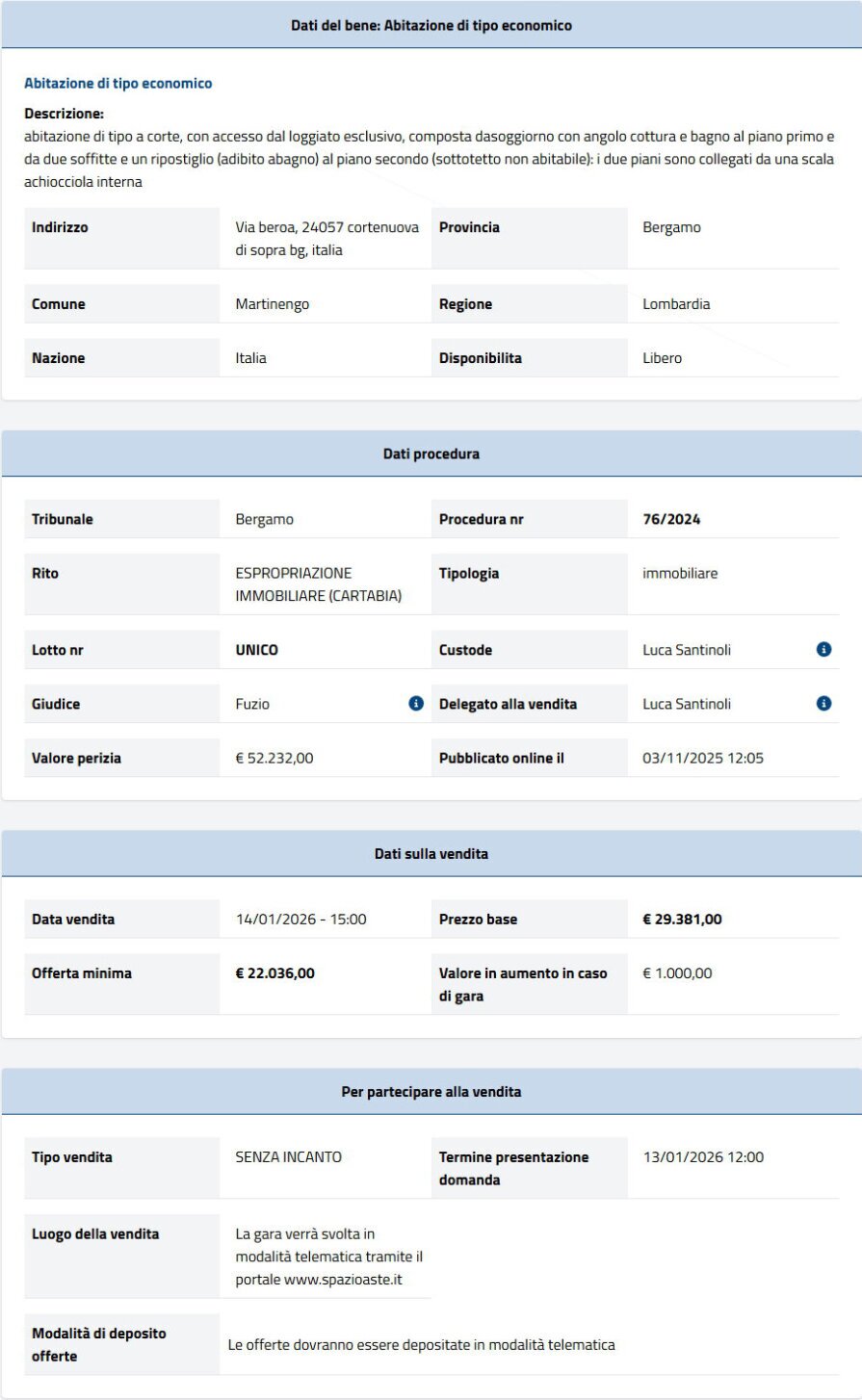Open the info icon beside Giudice Fuzio
862x1400 pixels.
[416, 704]
